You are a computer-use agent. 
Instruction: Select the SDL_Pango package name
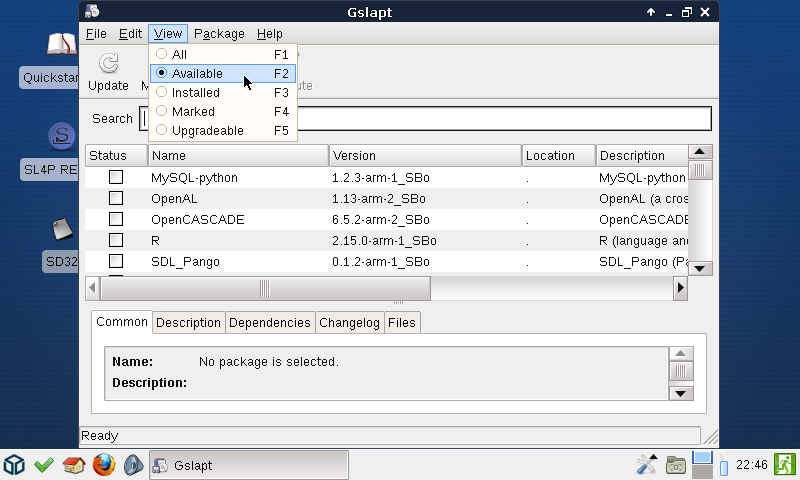coord(185,261)
